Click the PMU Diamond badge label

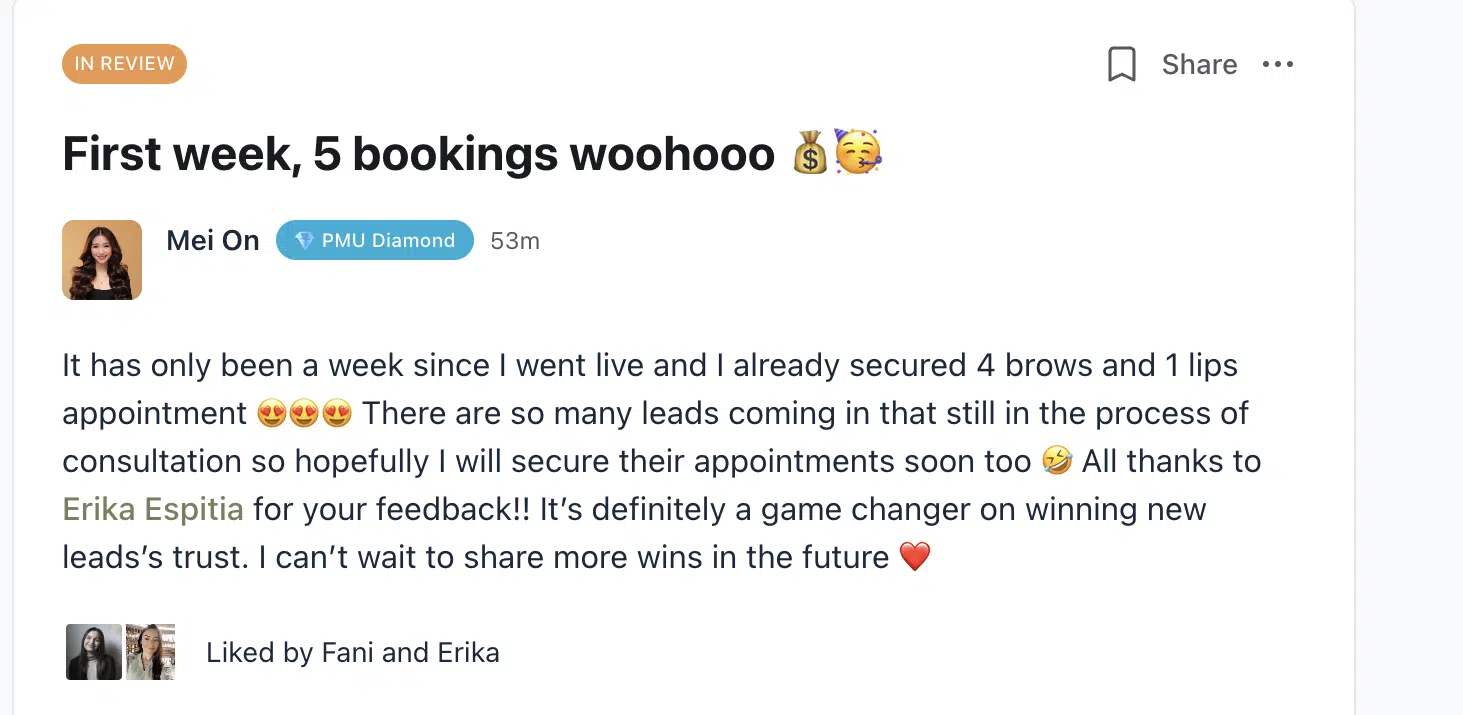[x=388, y=241]
